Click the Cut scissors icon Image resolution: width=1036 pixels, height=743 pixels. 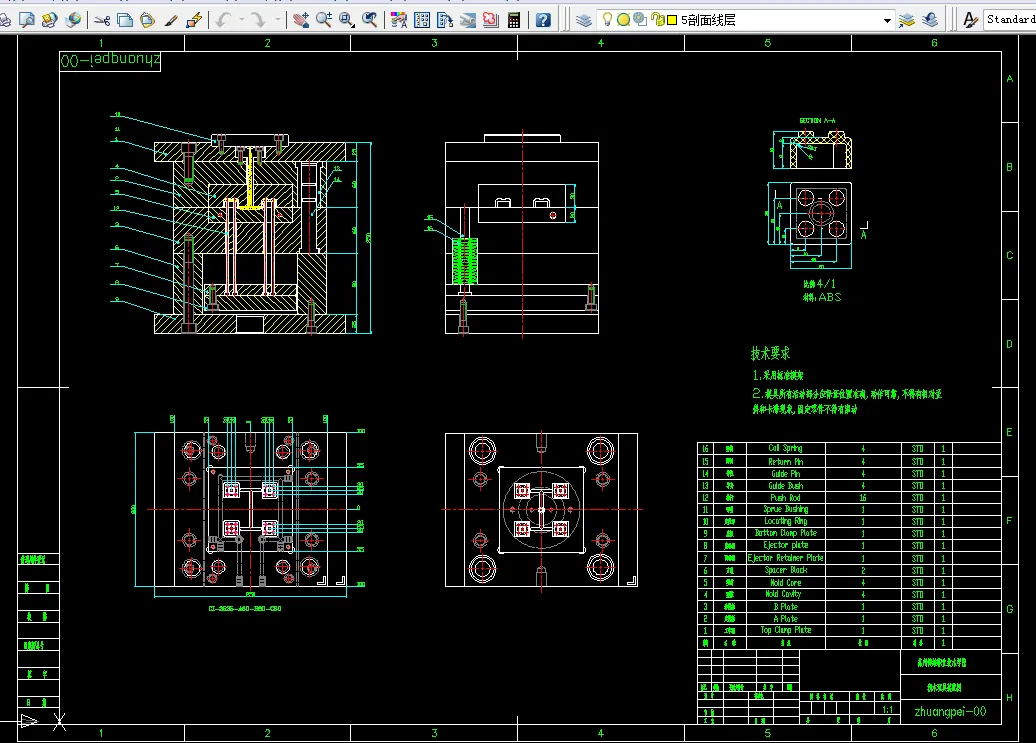(x=102, y=19)
